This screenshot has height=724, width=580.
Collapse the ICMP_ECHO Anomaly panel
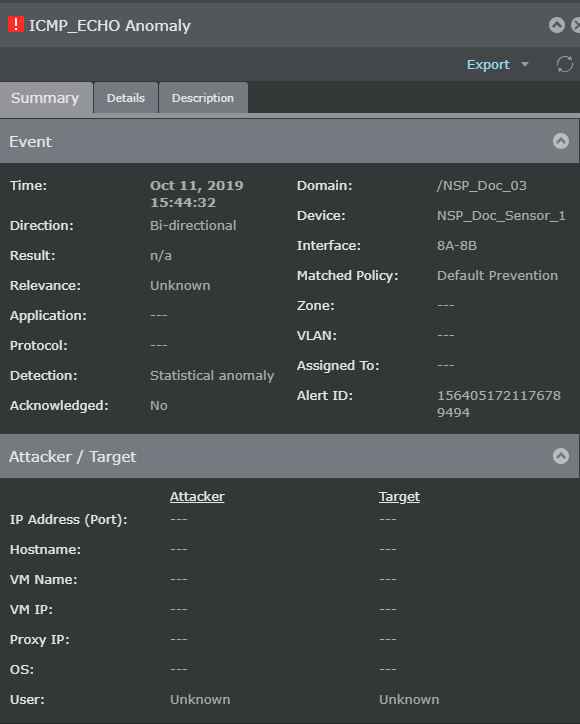tap(556, 25)
